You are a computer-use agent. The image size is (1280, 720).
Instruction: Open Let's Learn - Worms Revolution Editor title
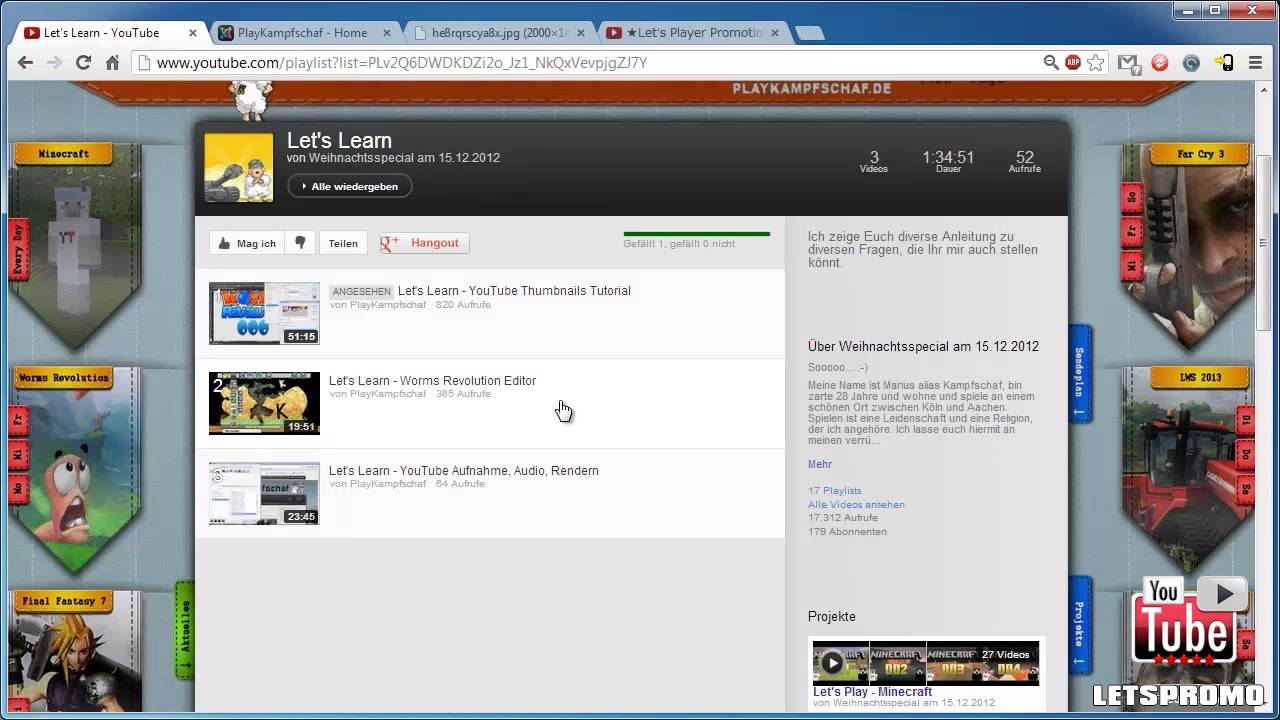click(x=432, y=381)
